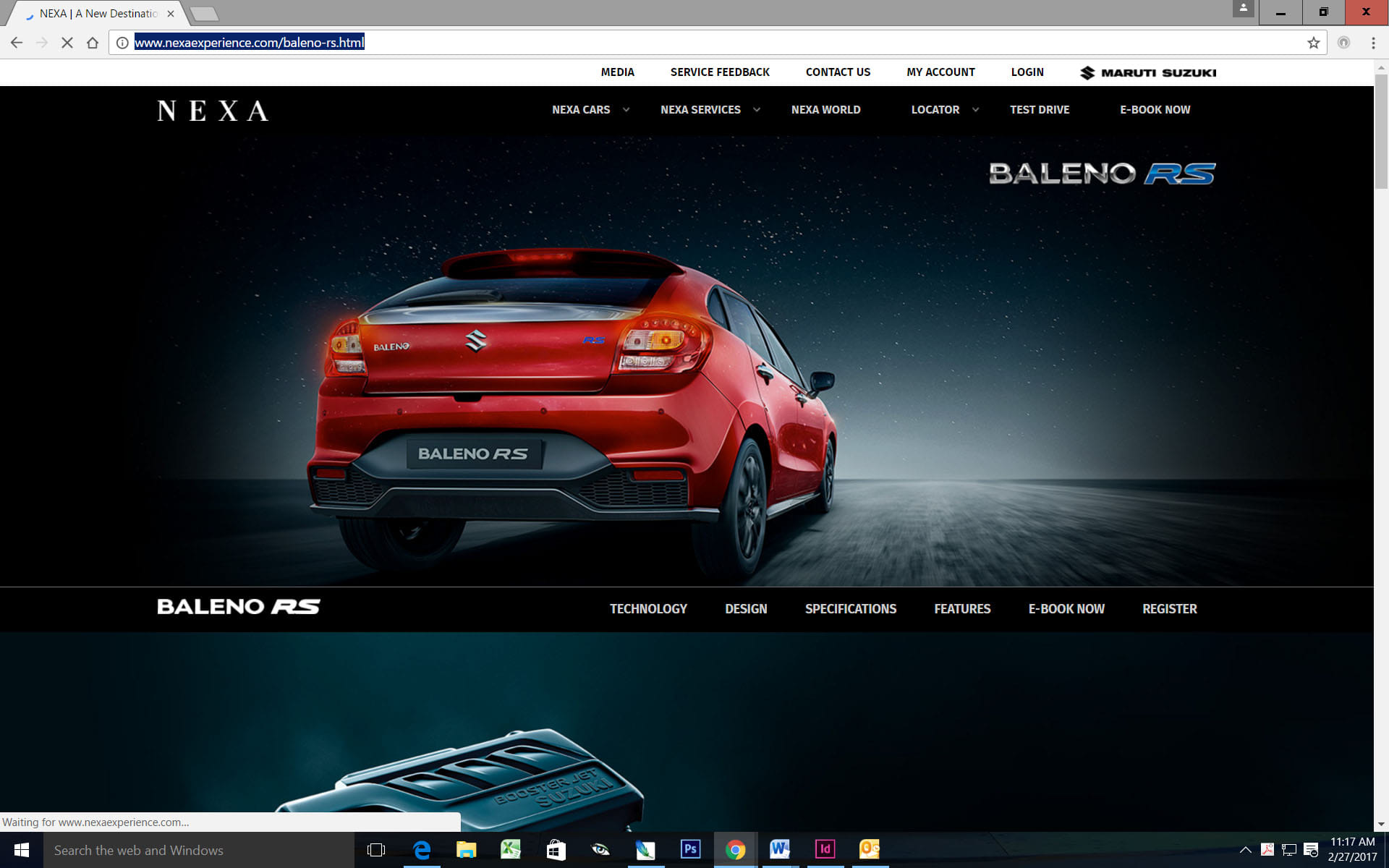Click the stop loading X button
Image resolution: width=1389 pixels, height=868 pixels.
(67, 43)
